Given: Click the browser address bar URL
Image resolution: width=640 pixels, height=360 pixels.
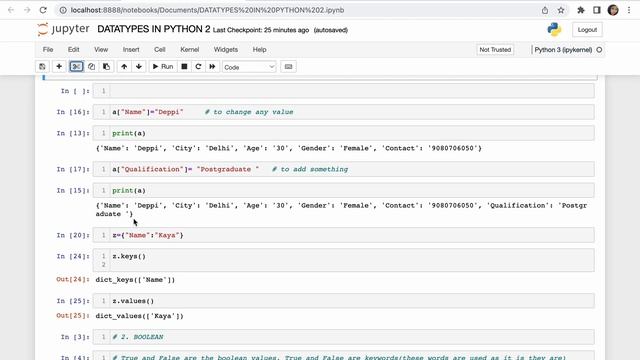Looking at the screenshot, I should 207,10.
